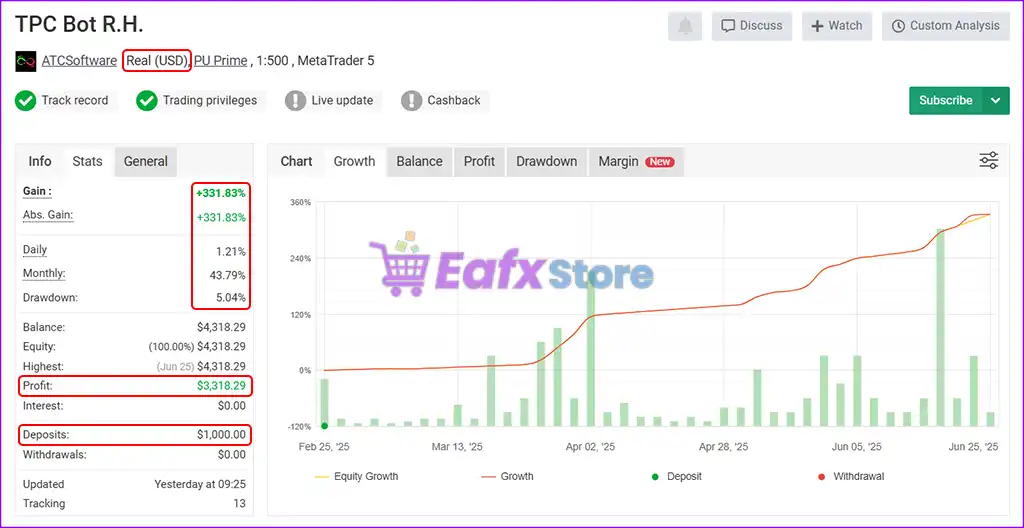
Task: Switch to the Stats tab
Action: pos(88,161)
